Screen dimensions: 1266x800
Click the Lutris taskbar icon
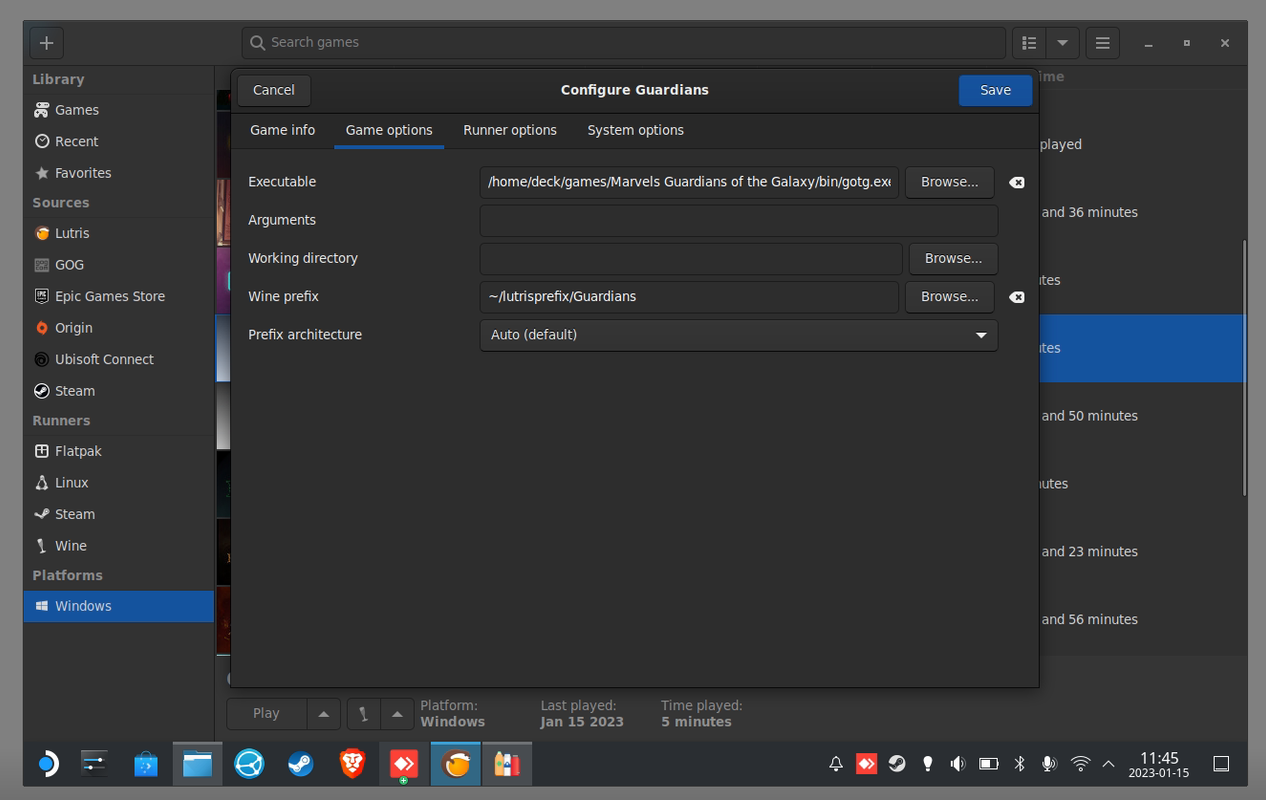[x=456, y=764]
